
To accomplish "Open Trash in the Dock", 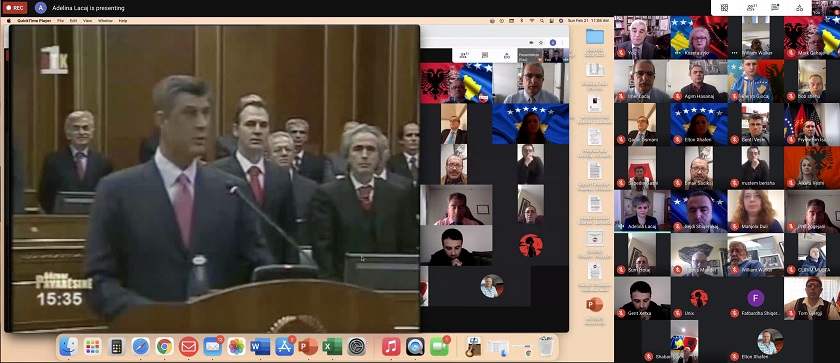I will [x=545, y=347].
